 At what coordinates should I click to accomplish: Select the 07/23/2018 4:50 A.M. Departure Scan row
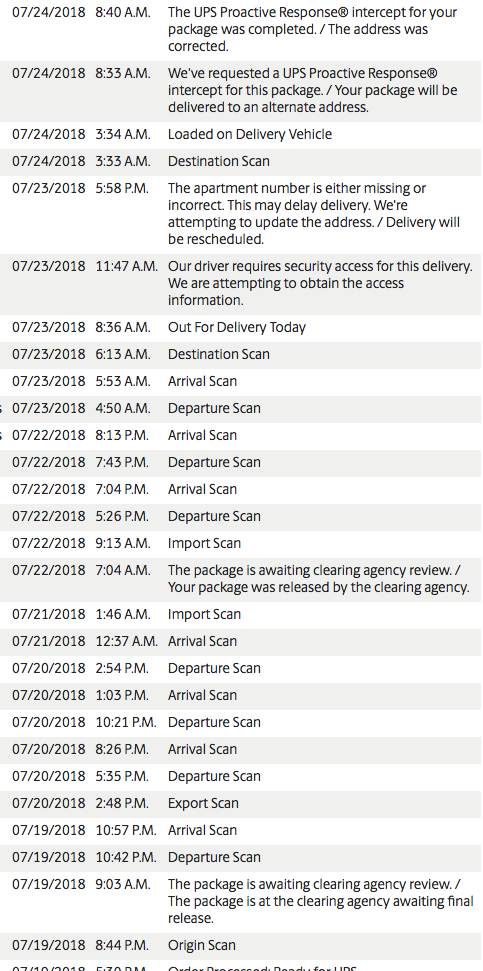click(x=242, y=409)
